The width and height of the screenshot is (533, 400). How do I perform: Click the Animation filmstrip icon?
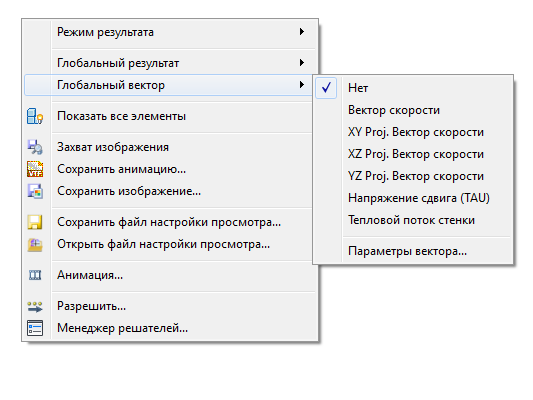[35, 275]
